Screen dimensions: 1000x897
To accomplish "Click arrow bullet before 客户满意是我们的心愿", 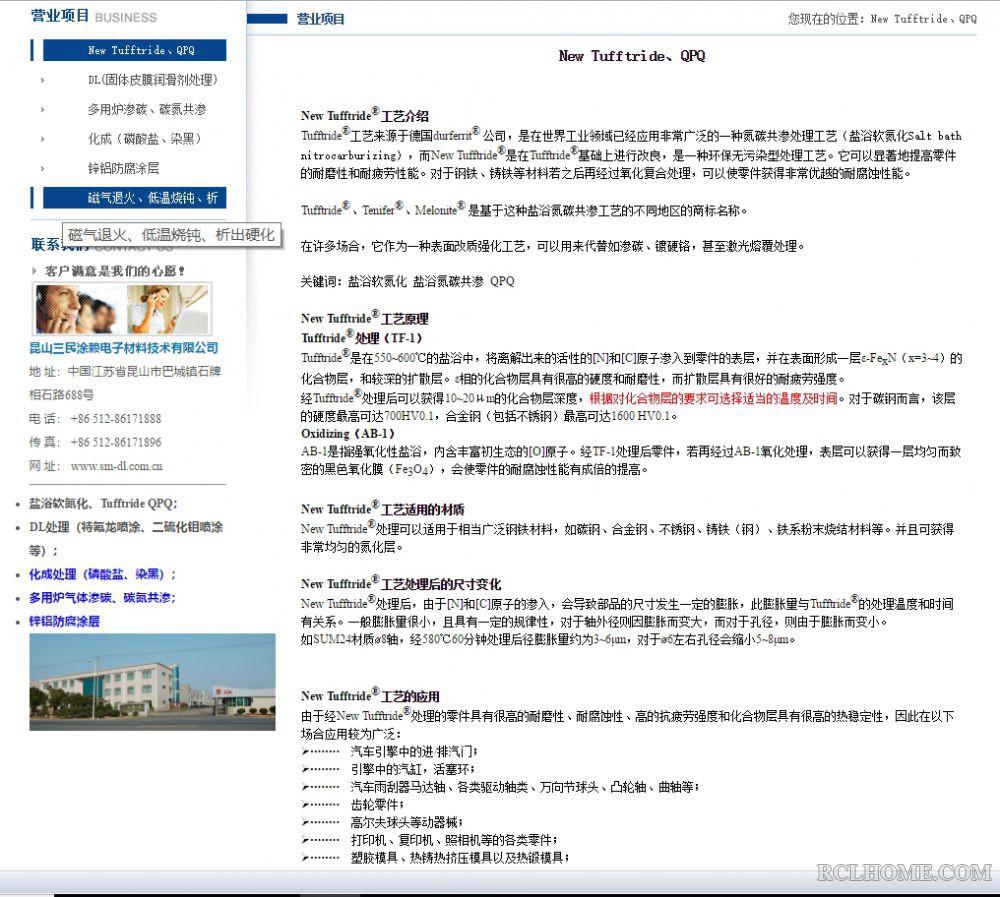I will tap(34, 271).
